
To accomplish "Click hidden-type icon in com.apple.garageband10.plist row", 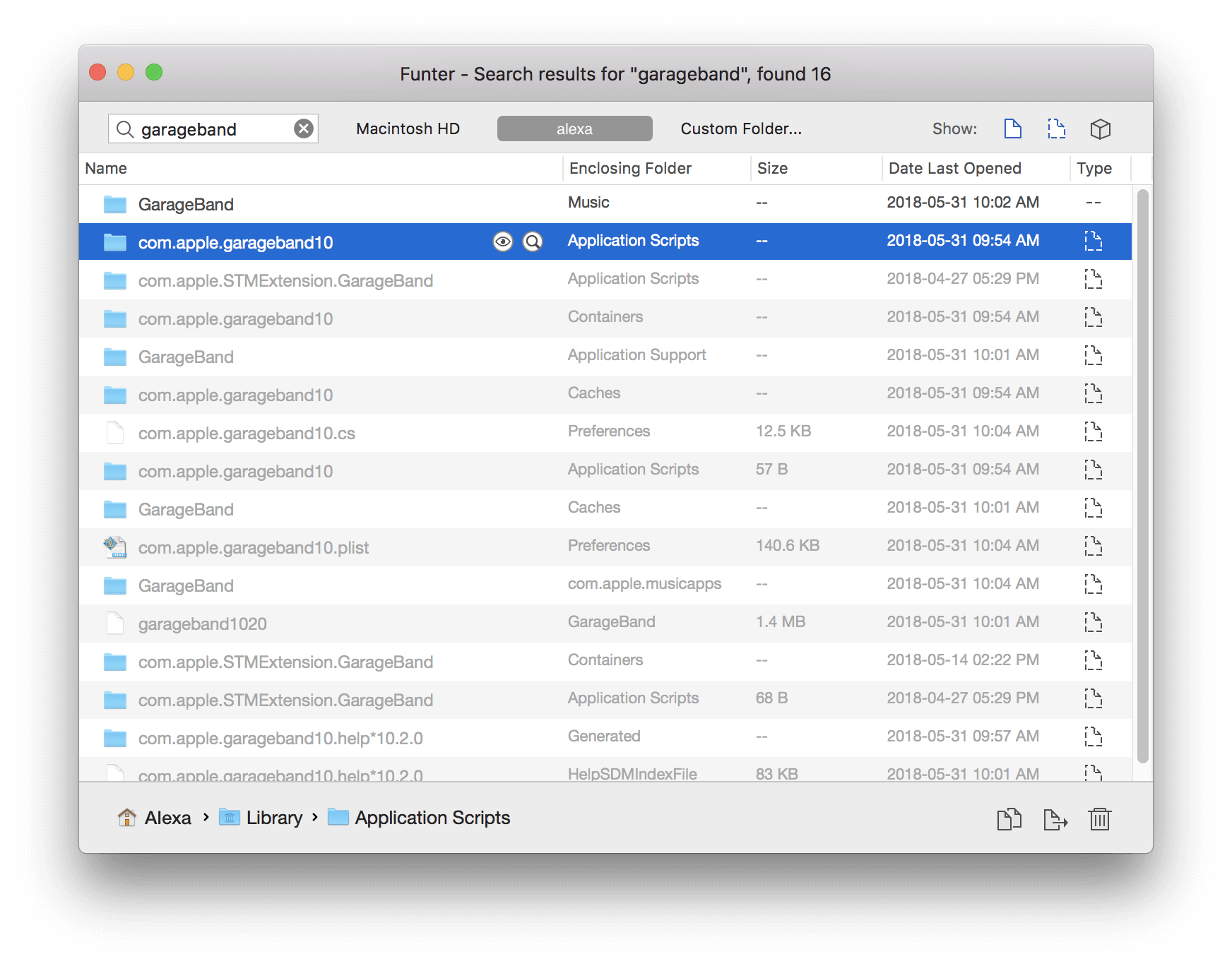I will click(1093, 546).
